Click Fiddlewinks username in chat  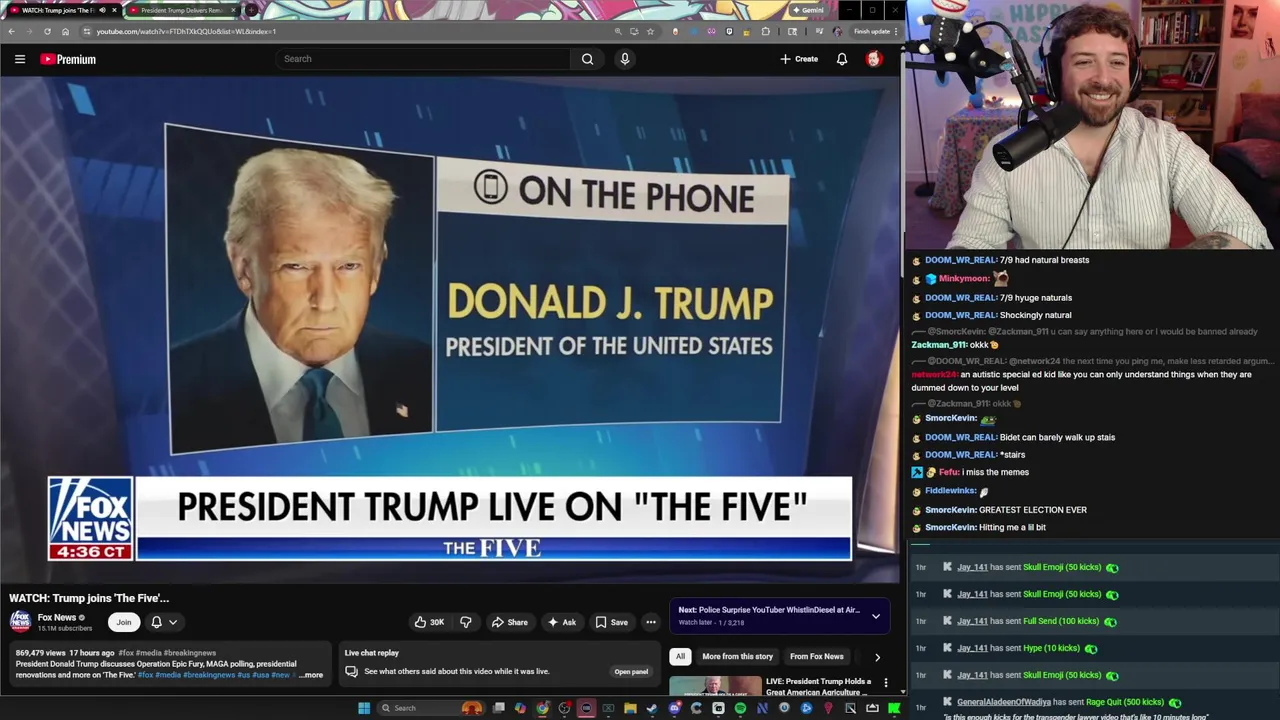[951, 491]
